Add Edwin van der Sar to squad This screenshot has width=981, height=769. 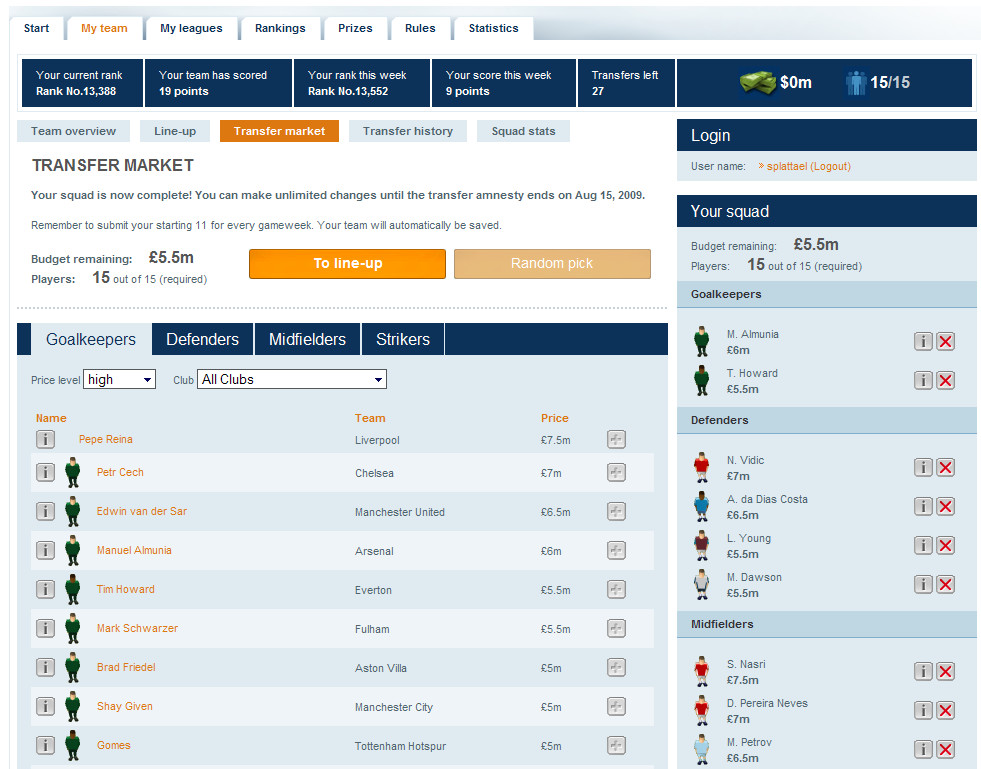(x=616, y=511)
